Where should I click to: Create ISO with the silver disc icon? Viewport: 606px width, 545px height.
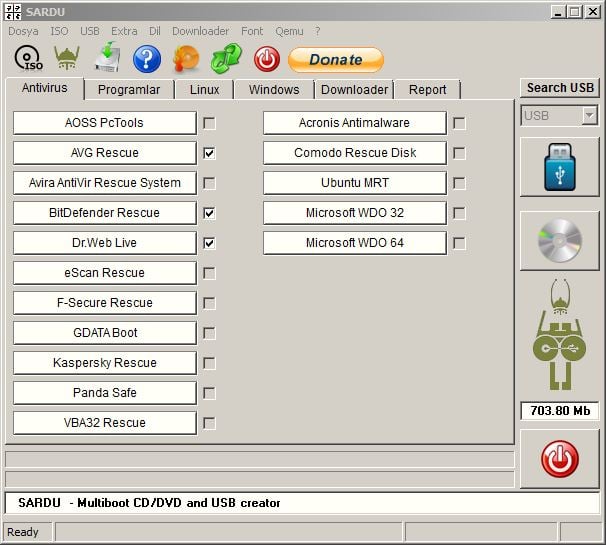(560, 240)
